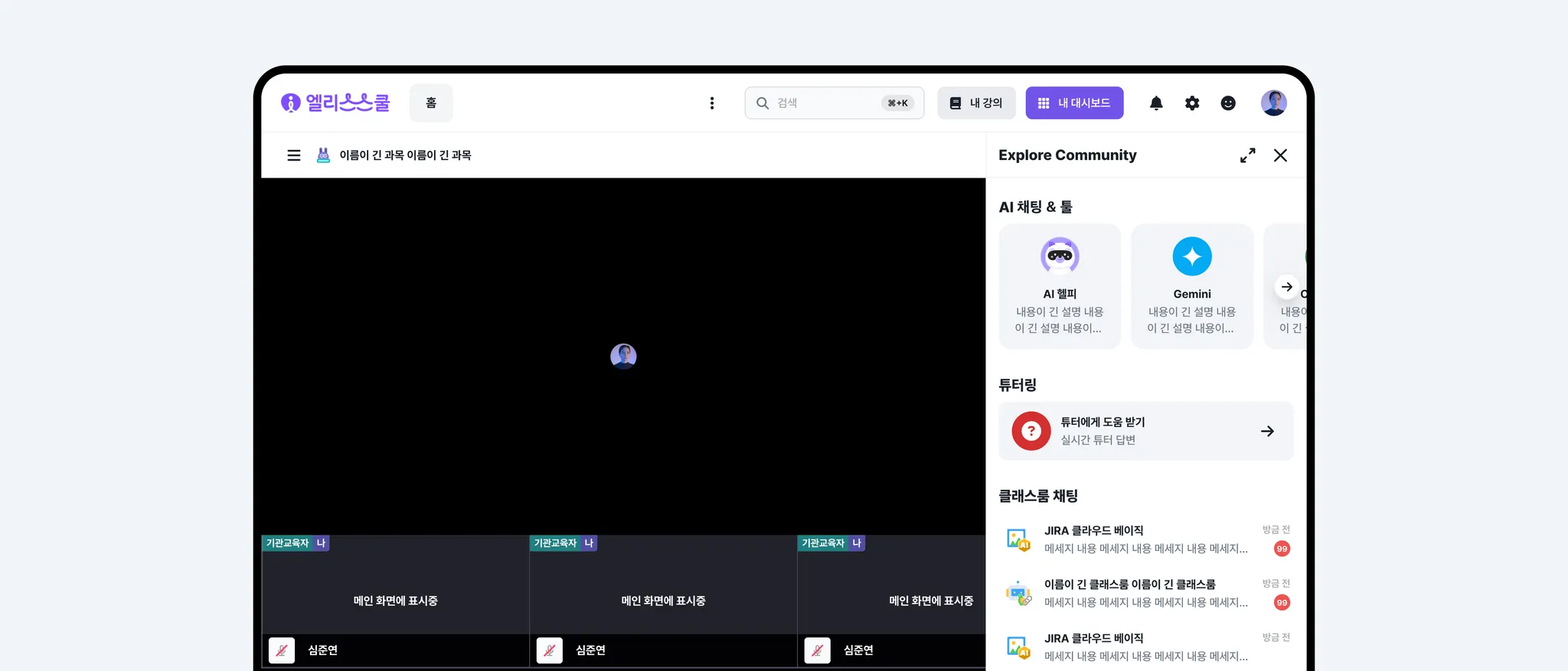Click the AI 헬피 robot icon
The width and height of the screenshot is (1568, 671).
pos(1060,256)
